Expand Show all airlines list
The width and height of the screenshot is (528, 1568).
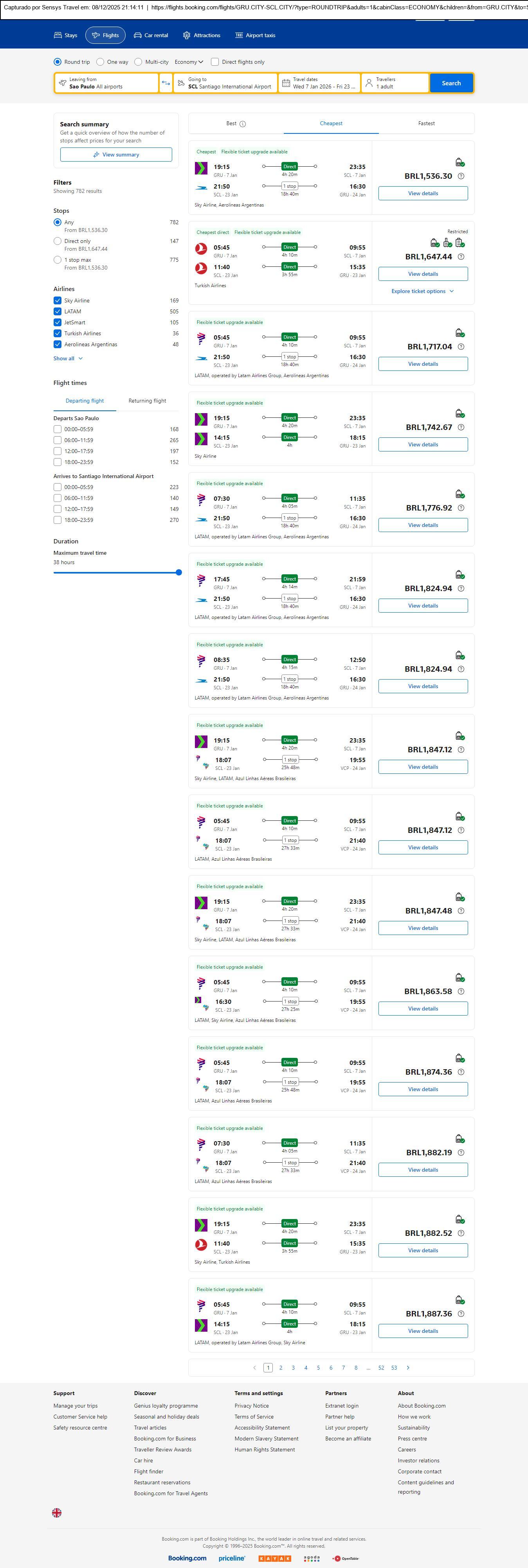coord(68,358)
